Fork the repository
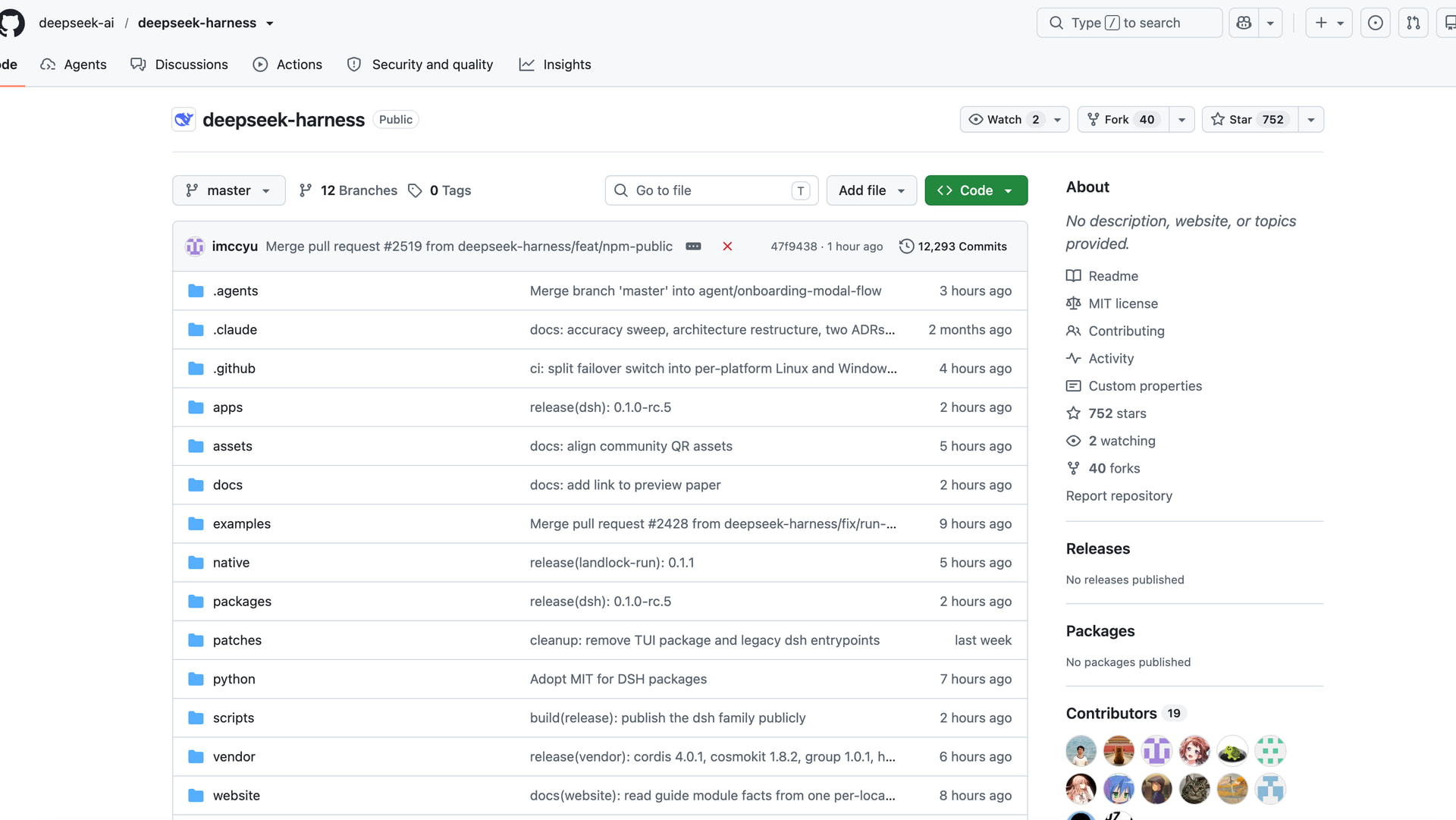Viewport: 1456px width, 820px height. pos(1123,120)
